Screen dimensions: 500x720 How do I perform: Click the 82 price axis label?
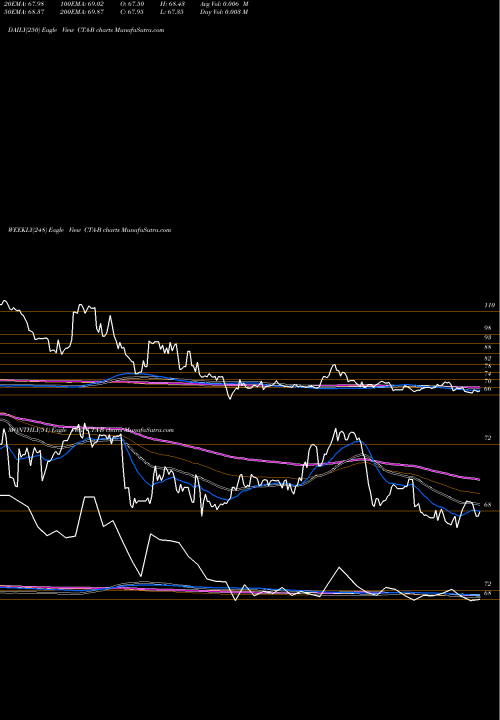click(x=488, y=358)
